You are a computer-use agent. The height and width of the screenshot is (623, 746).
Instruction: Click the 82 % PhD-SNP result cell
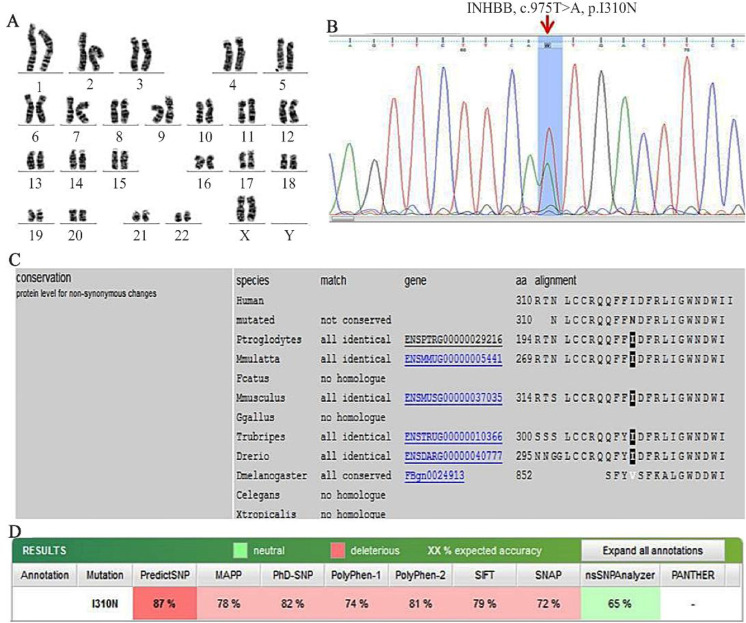(293, 603)
